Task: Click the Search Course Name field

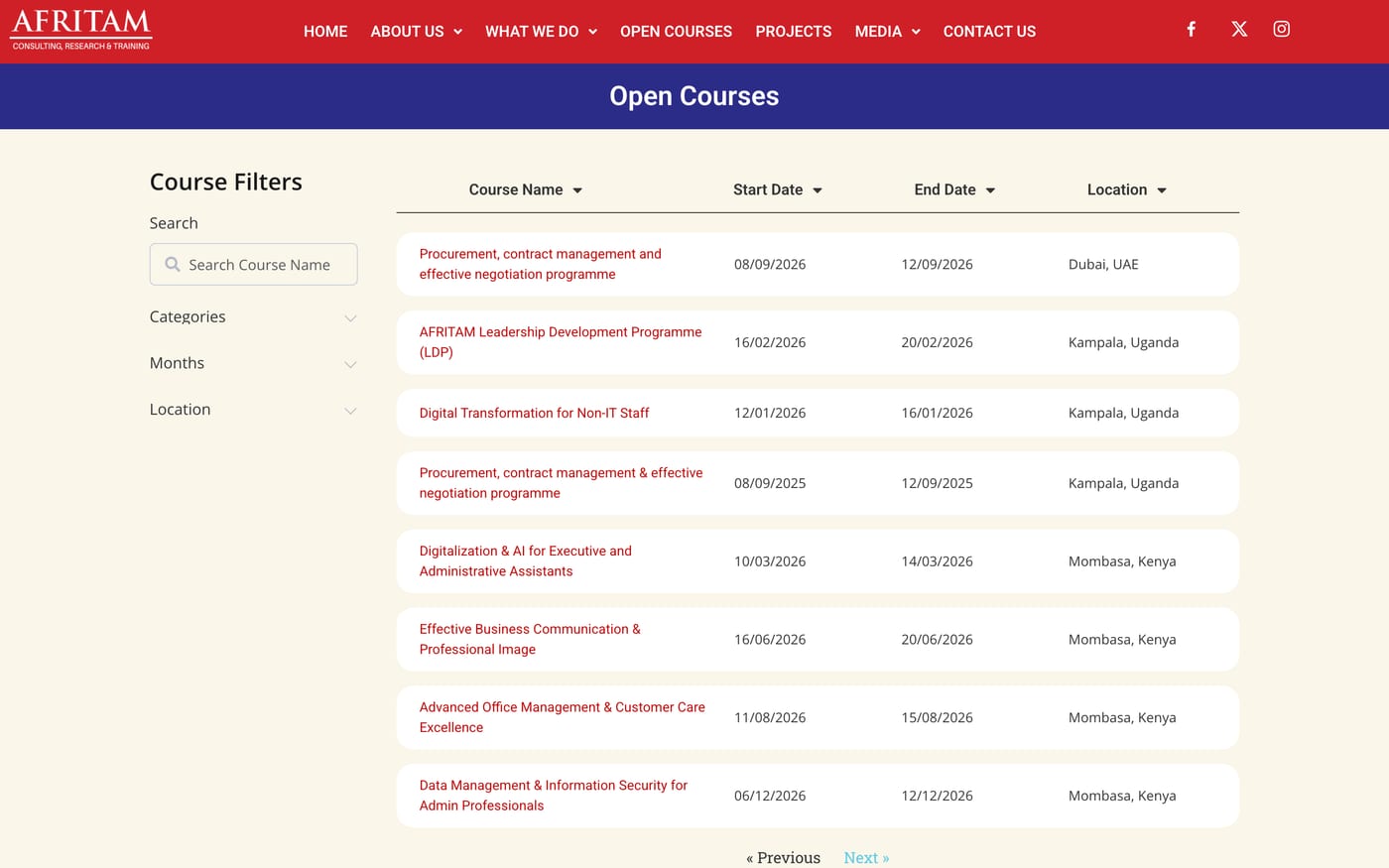Action: click(254, 264)
